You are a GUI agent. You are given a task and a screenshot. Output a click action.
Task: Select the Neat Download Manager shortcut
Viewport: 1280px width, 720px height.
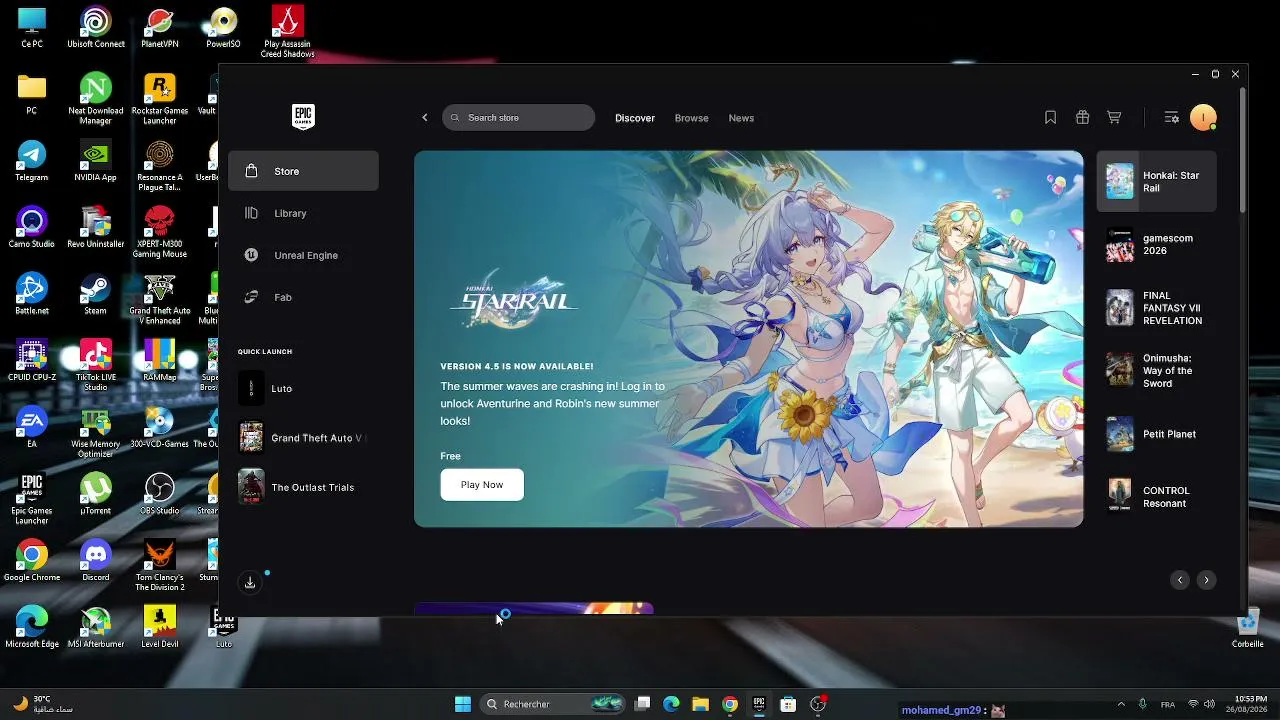coord(96,99)
